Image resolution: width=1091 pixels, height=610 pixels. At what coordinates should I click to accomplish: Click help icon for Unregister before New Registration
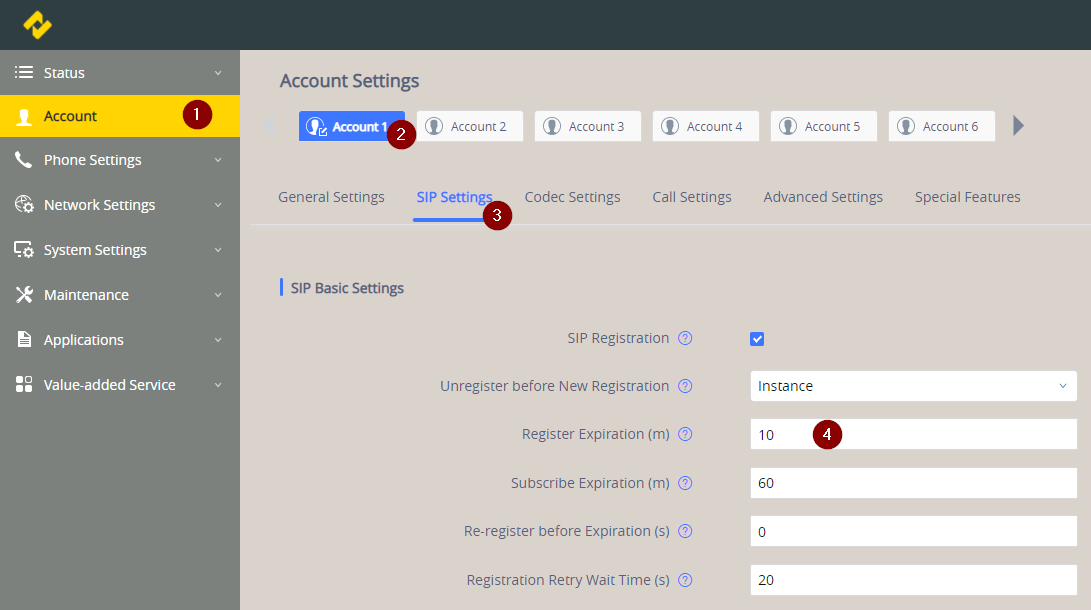[685, 386]
